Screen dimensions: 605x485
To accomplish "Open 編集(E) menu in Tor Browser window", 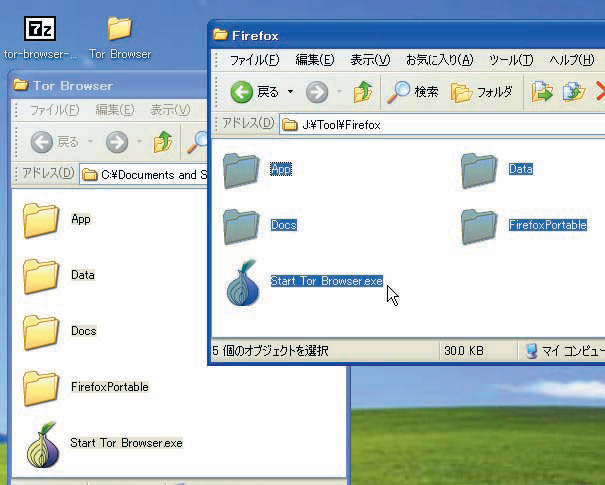I will (115, 110).
